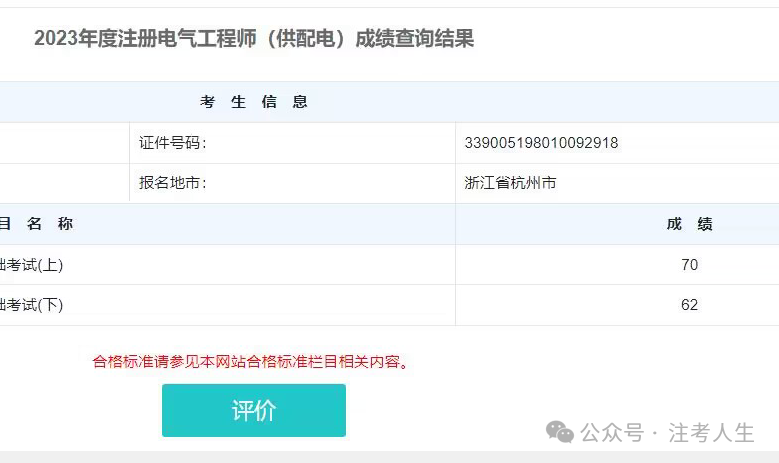Select the ID number 339005198010092918
This screenshot has width=779, height=463.
(541, 143)
